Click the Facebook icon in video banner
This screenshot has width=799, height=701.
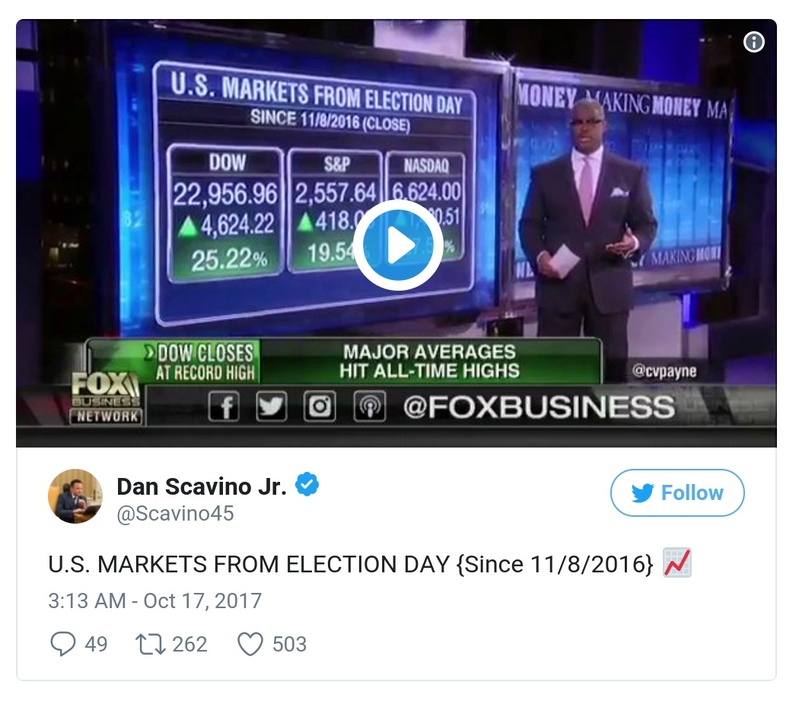click(x=223, y=406)
